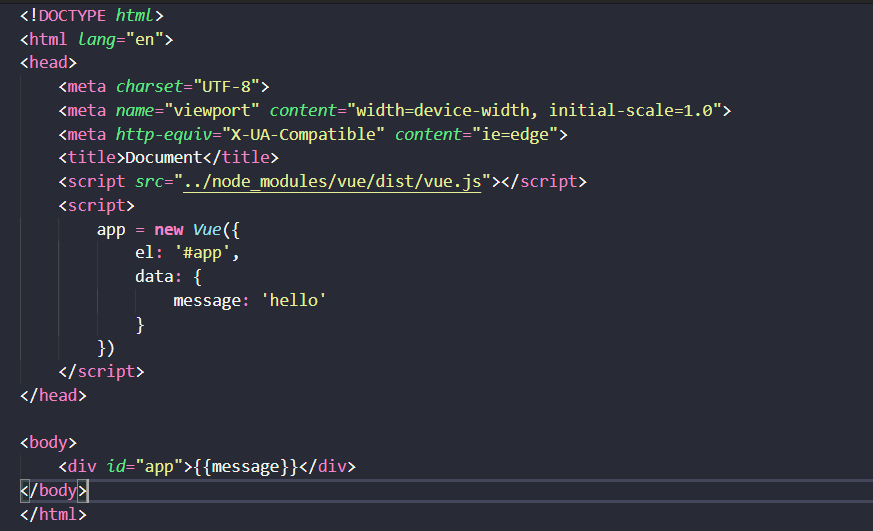Click the DOCTYPE html declaration line

[x=92, y=16]
